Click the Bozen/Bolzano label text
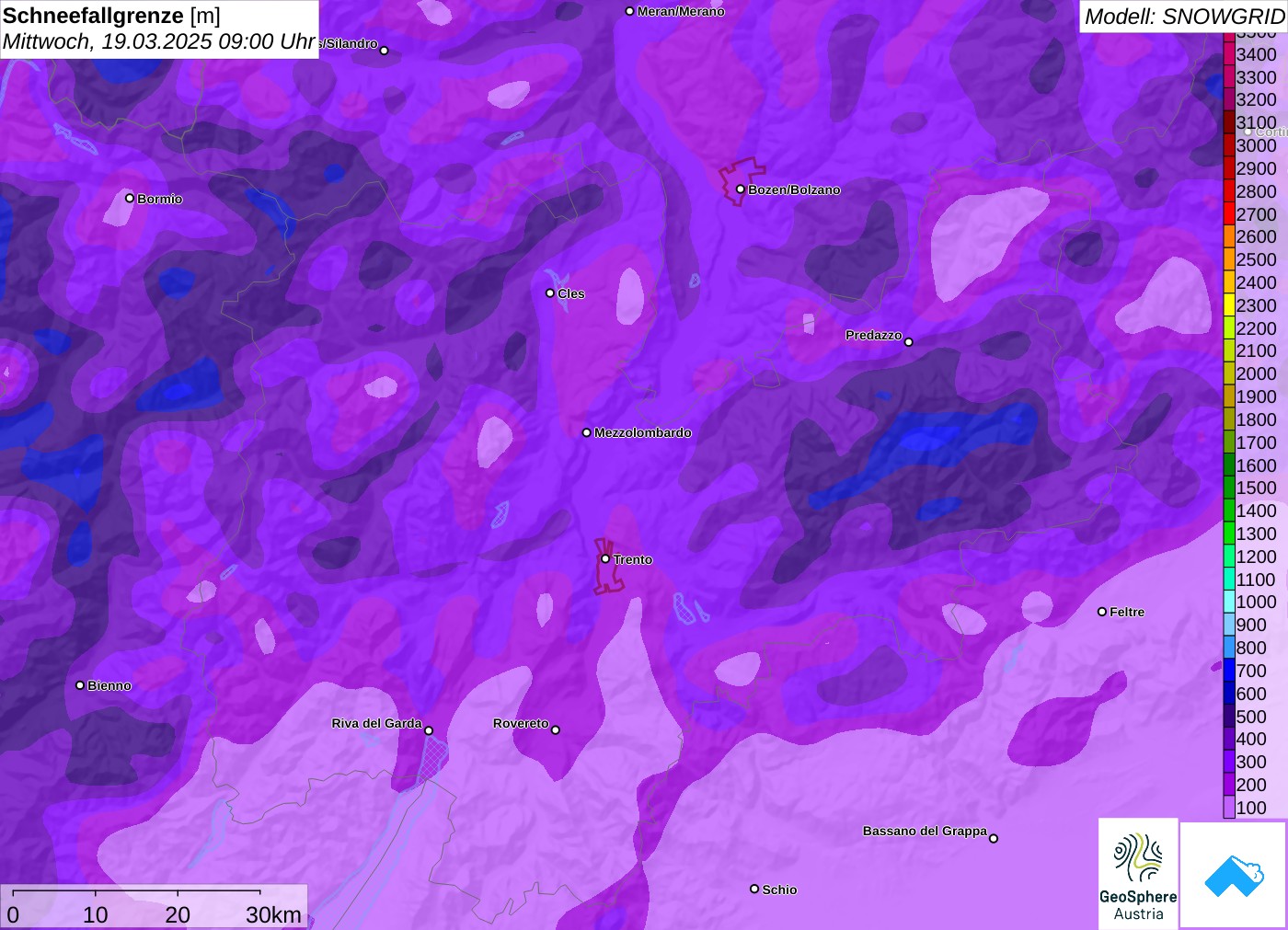 (794, 189)
